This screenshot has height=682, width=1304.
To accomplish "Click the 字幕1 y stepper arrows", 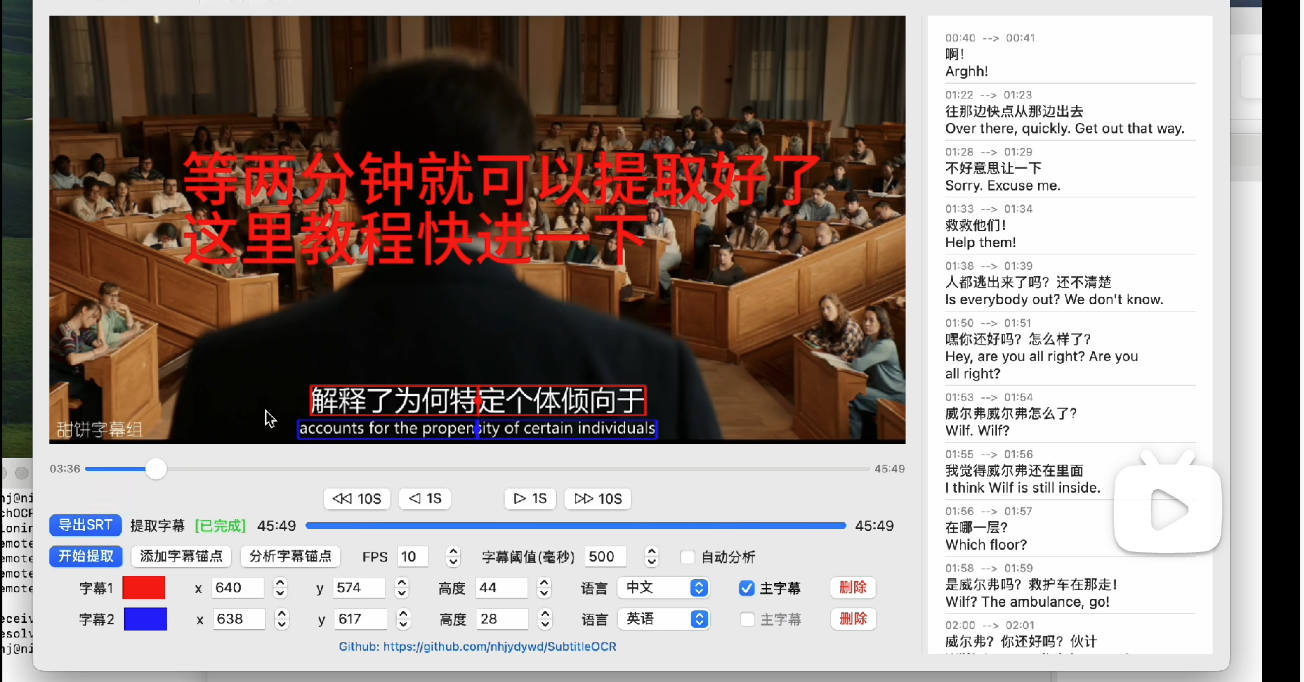I will click(x=402, y=588).
